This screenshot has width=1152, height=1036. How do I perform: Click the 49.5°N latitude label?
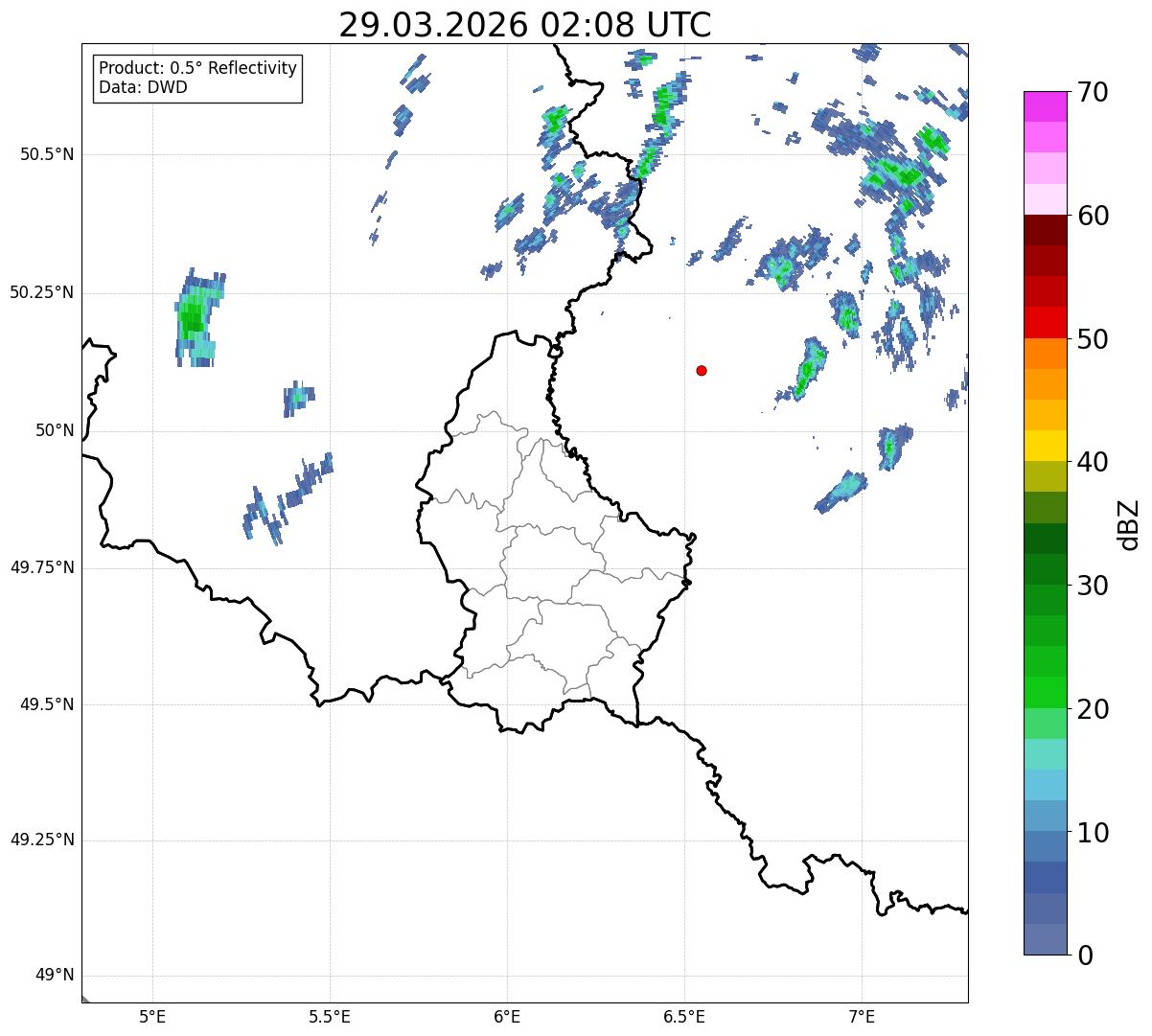[x=47, y=705]
